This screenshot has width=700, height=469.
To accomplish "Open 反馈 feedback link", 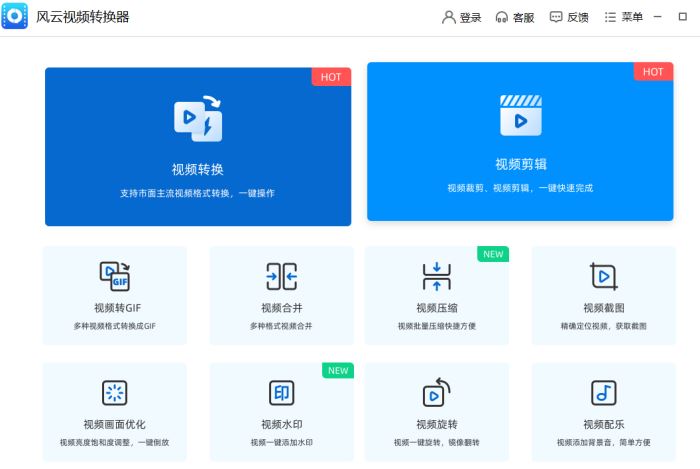I will click(578, 17).
